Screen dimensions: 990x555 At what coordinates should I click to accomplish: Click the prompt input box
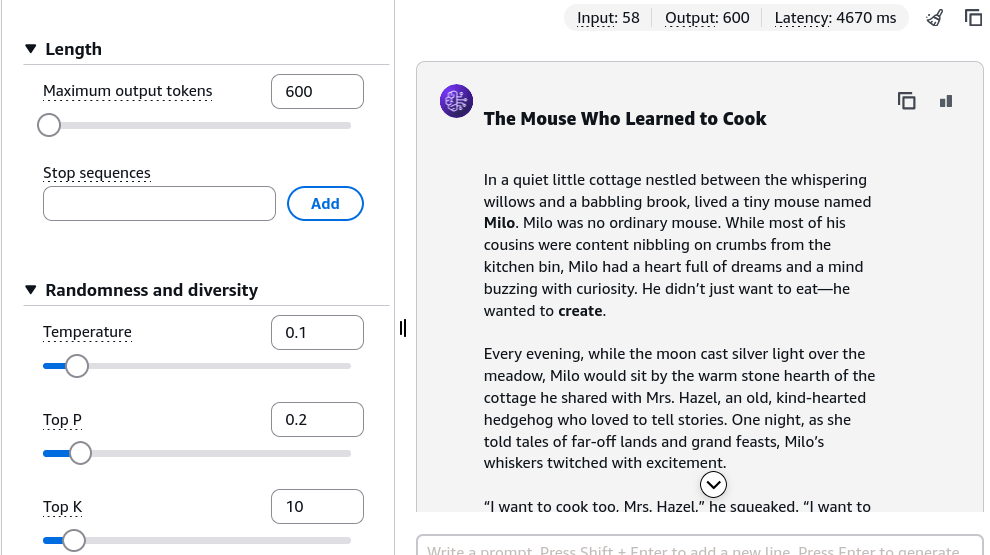pyautogui.click(x=700, y=546)
